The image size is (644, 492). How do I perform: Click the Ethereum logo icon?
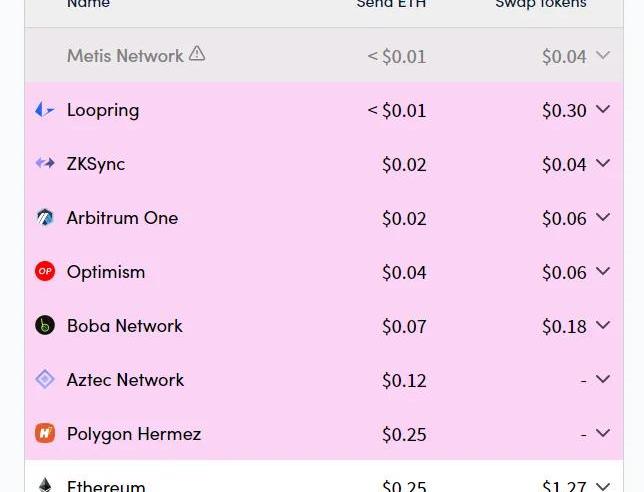click(44, 485)
